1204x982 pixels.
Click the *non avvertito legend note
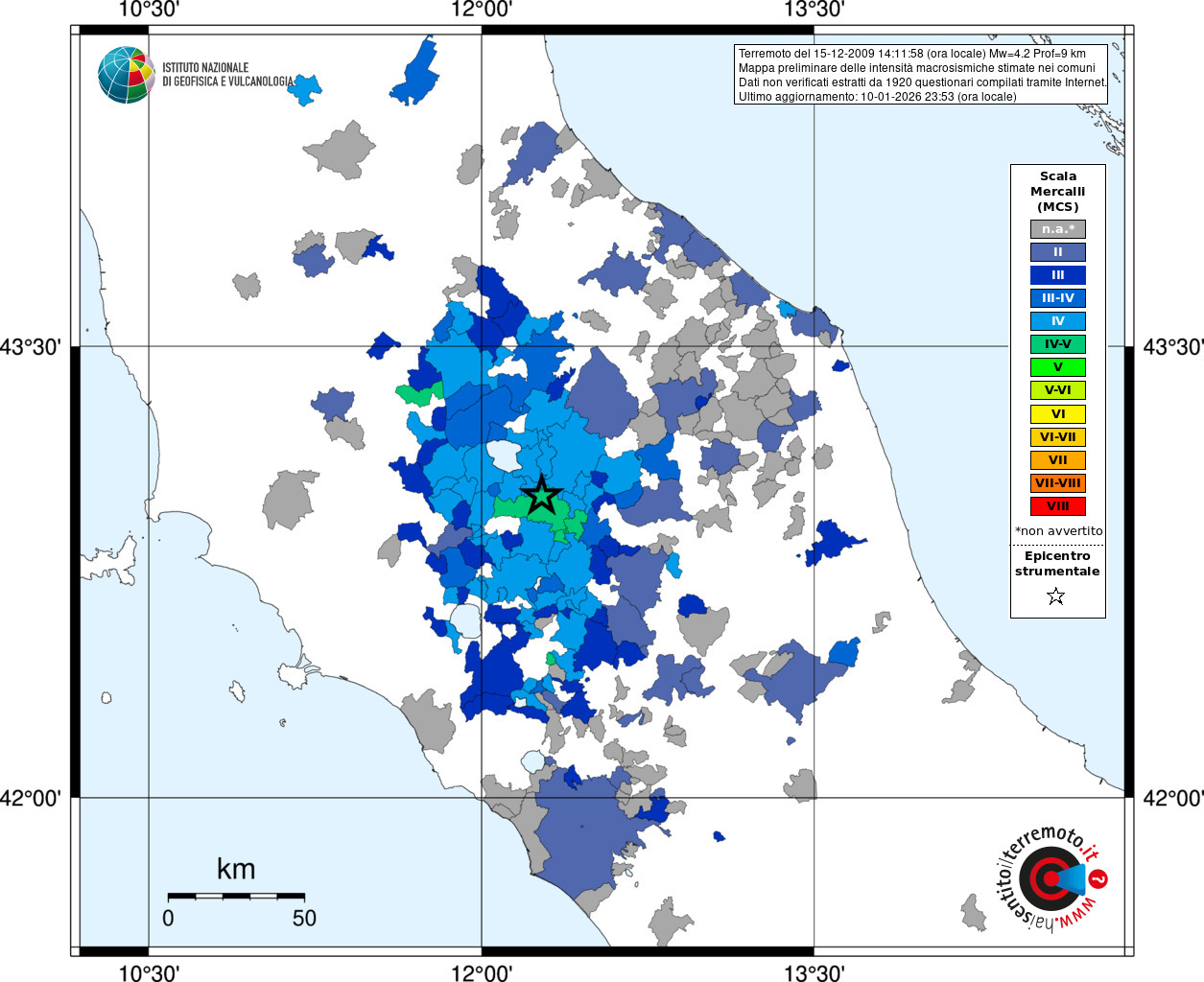[1058, 531]
